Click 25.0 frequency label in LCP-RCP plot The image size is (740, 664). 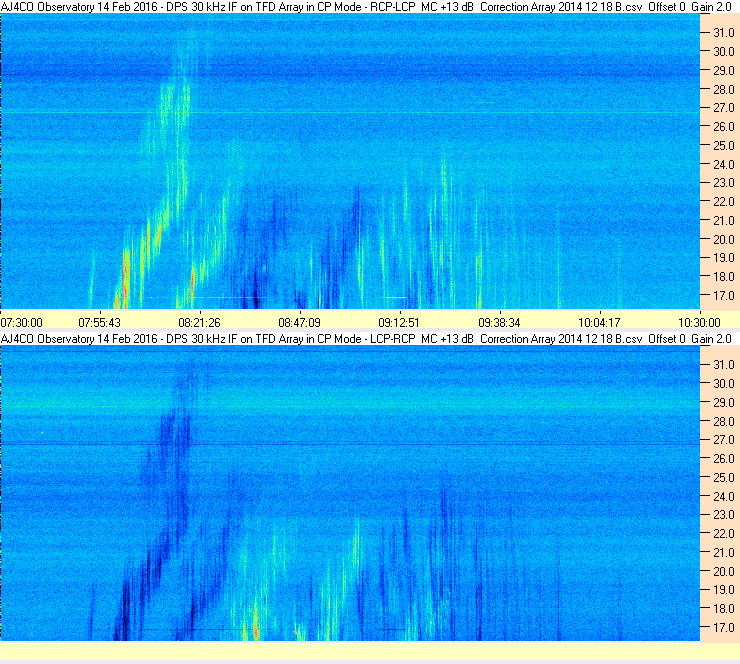pyautogui.click(x=724, y=478)
